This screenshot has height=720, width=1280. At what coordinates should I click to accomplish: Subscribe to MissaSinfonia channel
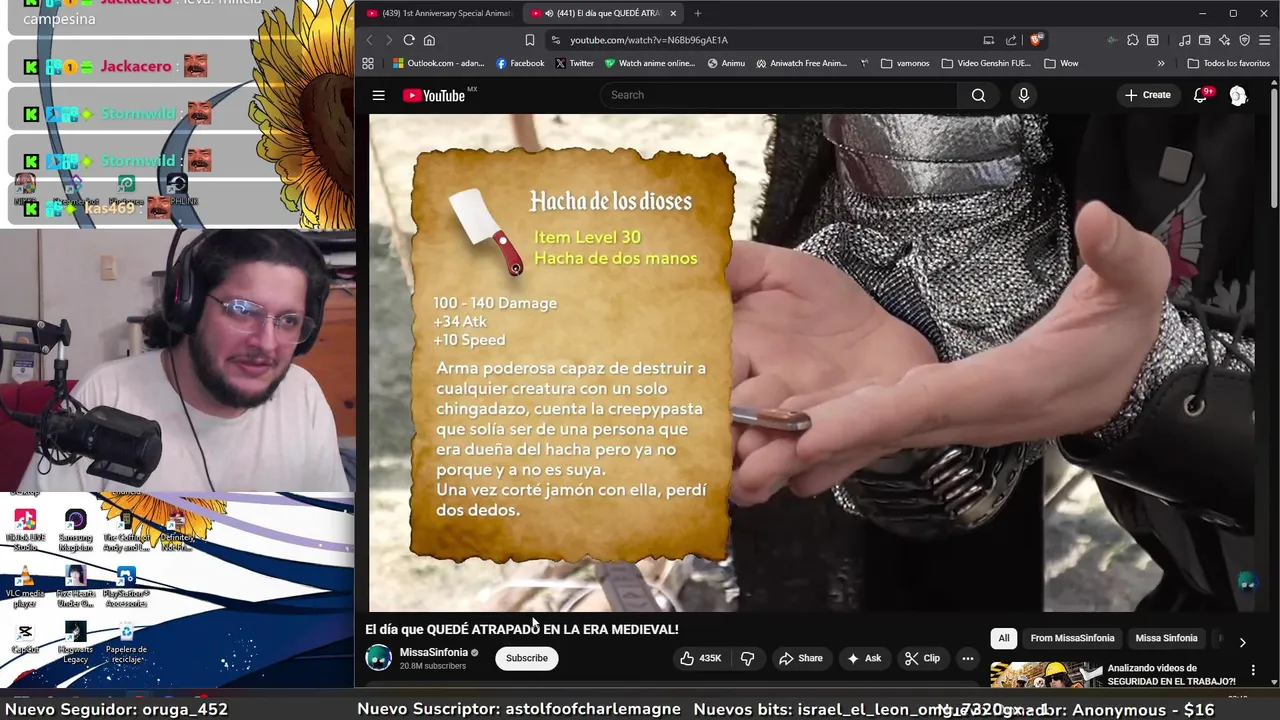(526, 658)
